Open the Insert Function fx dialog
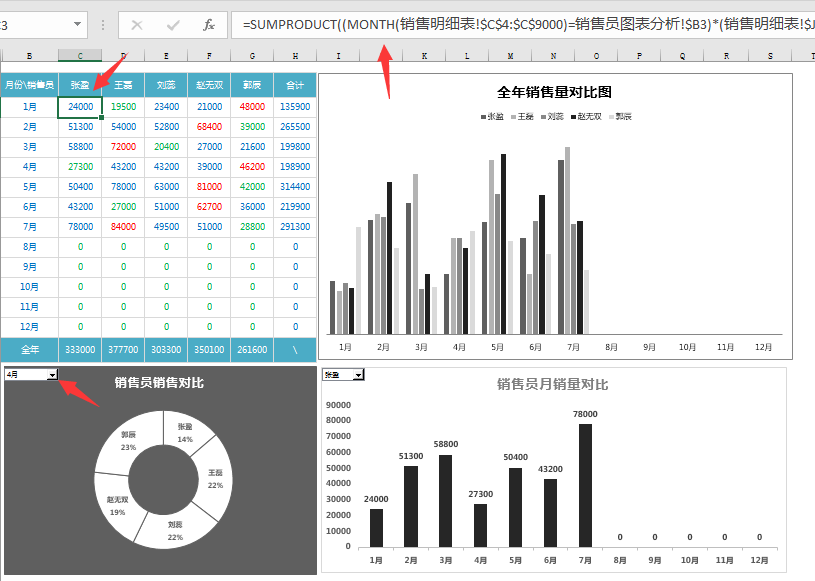This screenshot has height=581, width=815. click(209, 25)
